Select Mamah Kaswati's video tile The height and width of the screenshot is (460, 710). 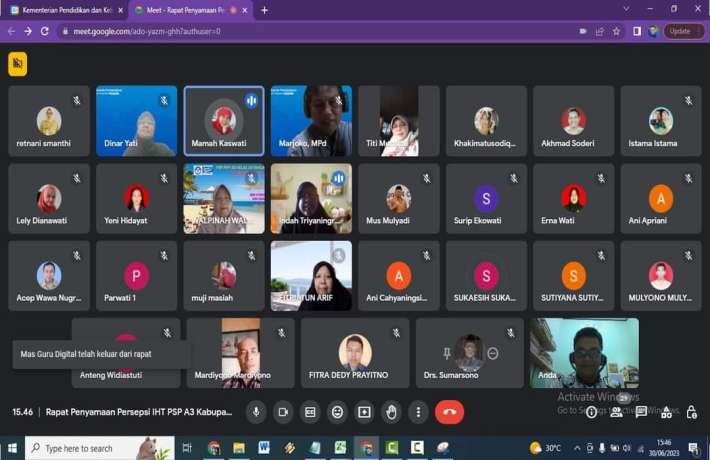click(x=223, y=121)
